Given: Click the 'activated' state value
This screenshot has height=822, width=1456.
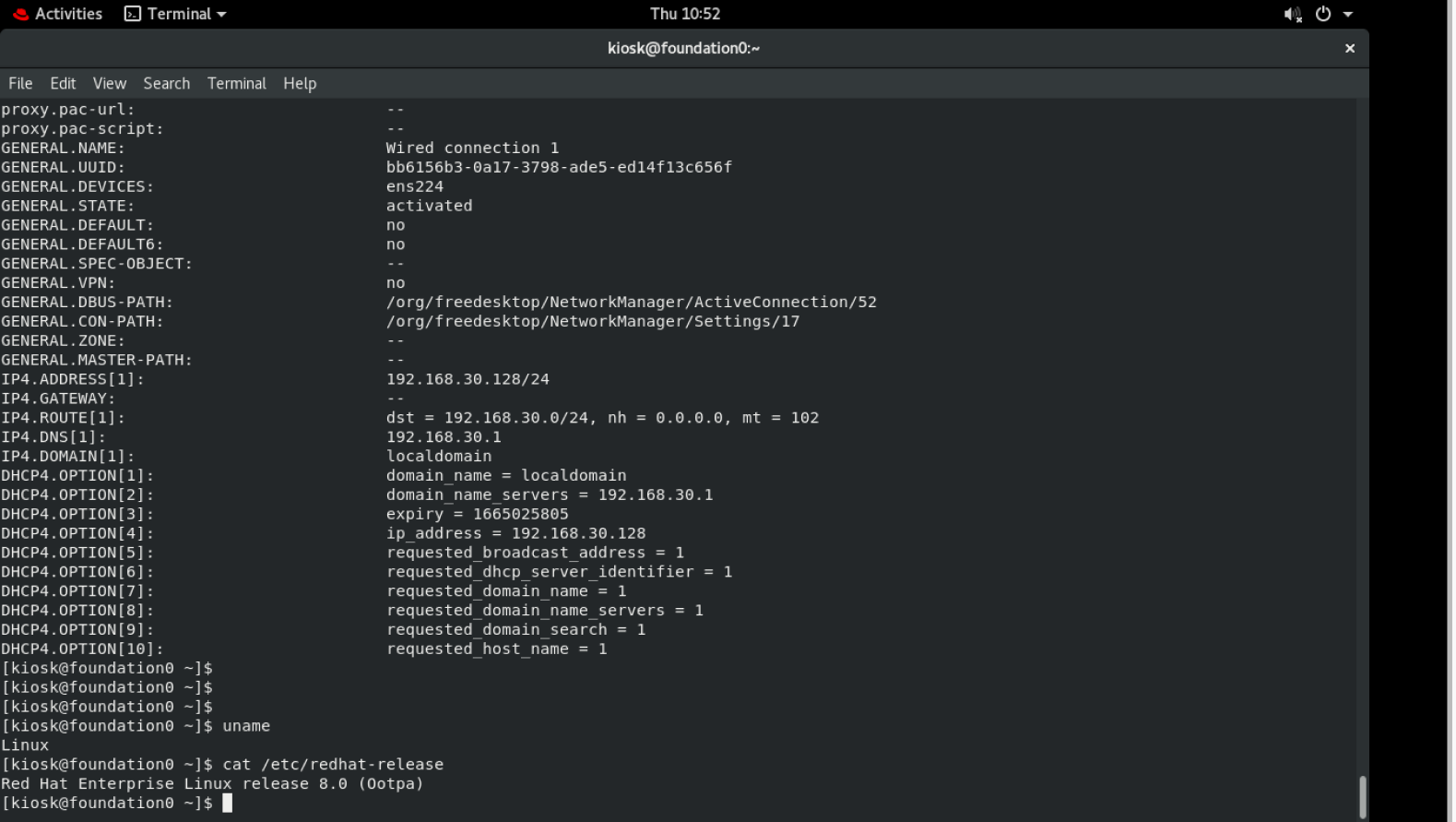Looking at the screenshot, I should click(429, 206).
